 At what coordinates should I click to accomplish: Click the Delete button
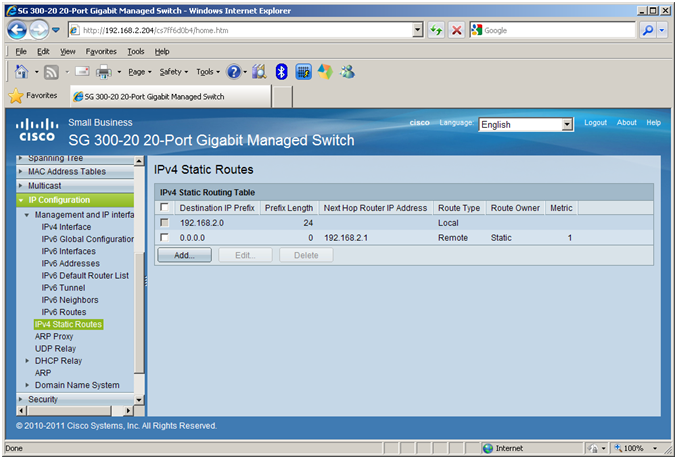coord(306,255)
